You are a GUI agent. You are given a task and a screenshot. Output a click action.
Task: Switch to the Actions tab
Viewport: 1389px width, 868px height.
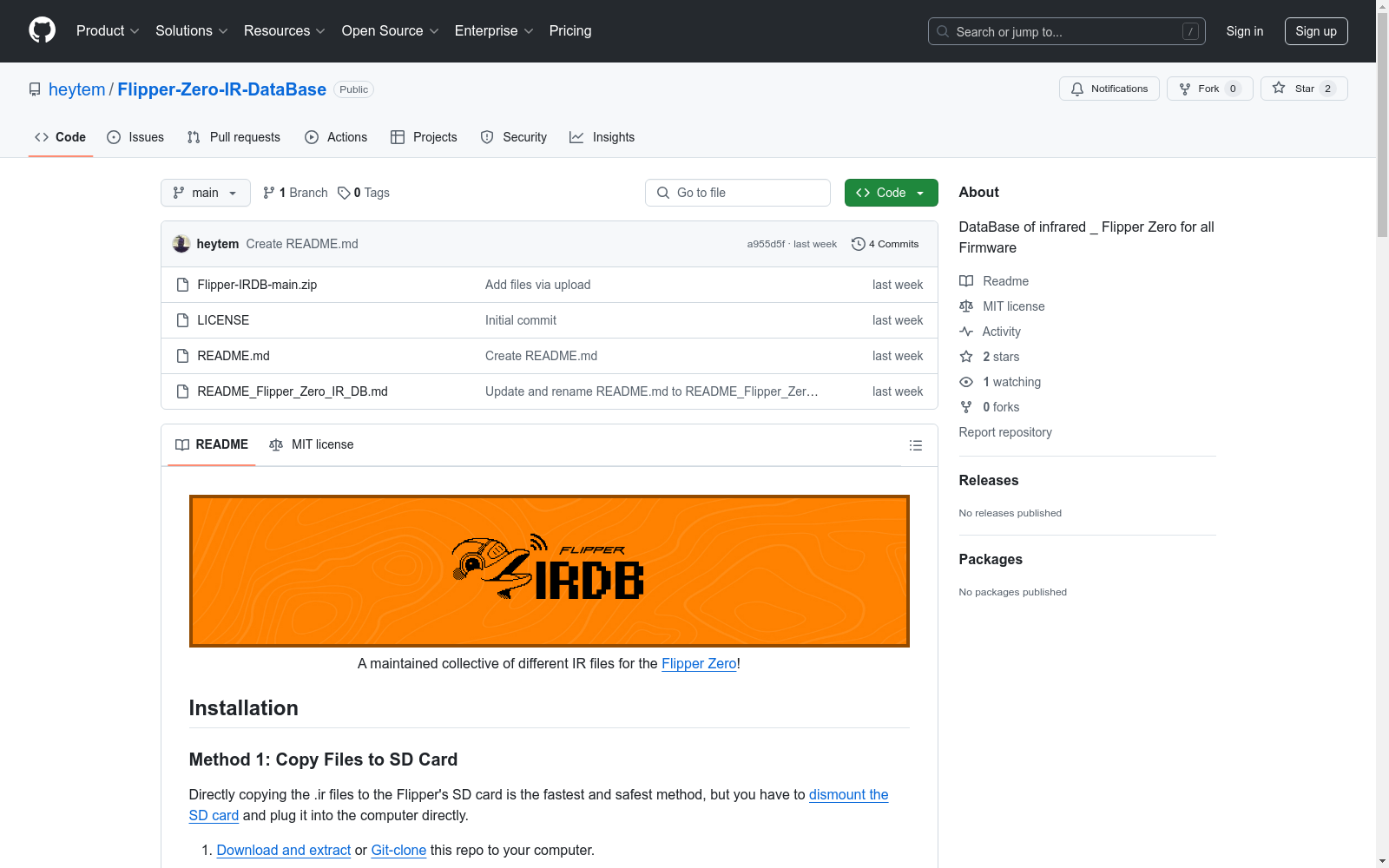tap(336, 137)
